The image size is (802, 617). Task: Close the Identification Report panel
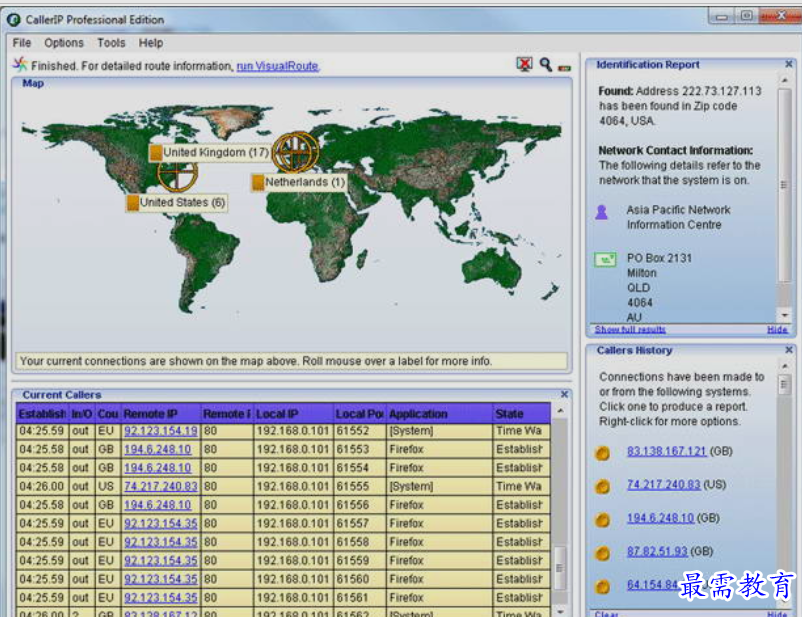[788, 64]
